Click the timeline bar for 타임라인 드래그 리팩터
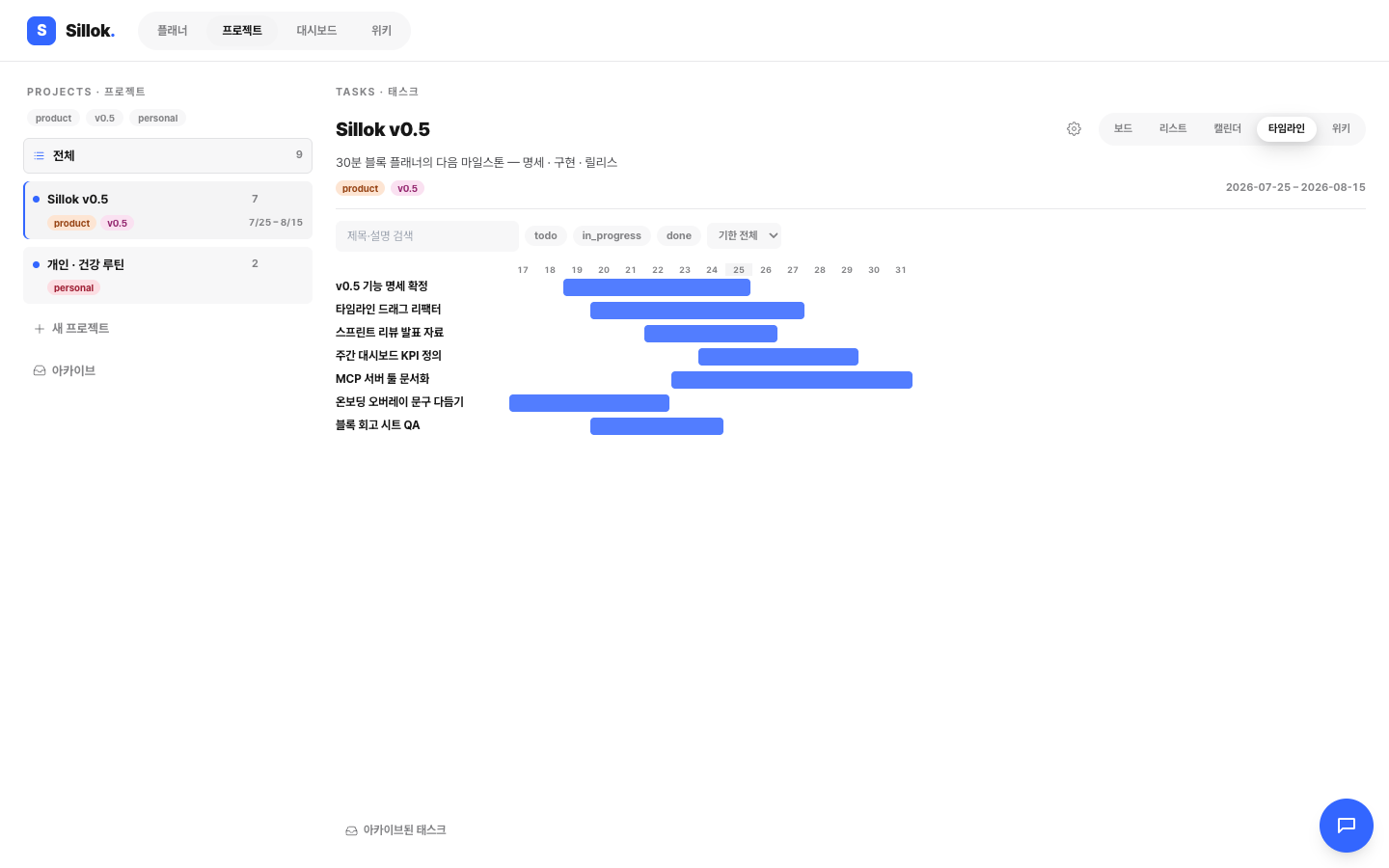Image resolution: width=1389 pixels, height=868 pixels. click(697, 311)
